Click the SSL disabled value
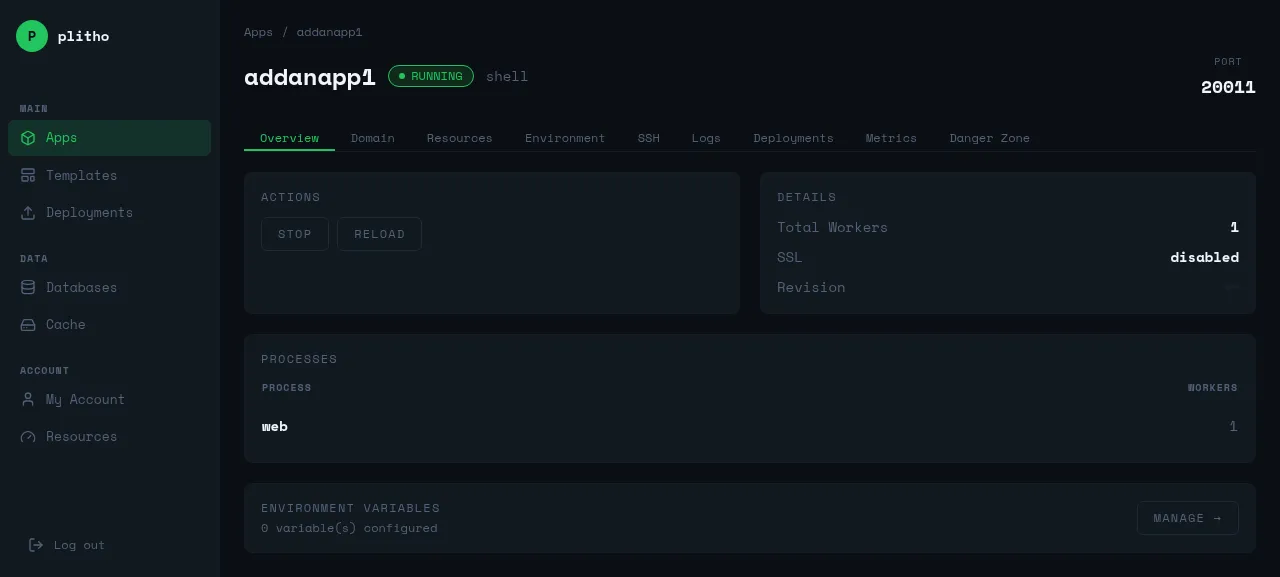This screenshot has height=577, width=1280. [1204, 257]
